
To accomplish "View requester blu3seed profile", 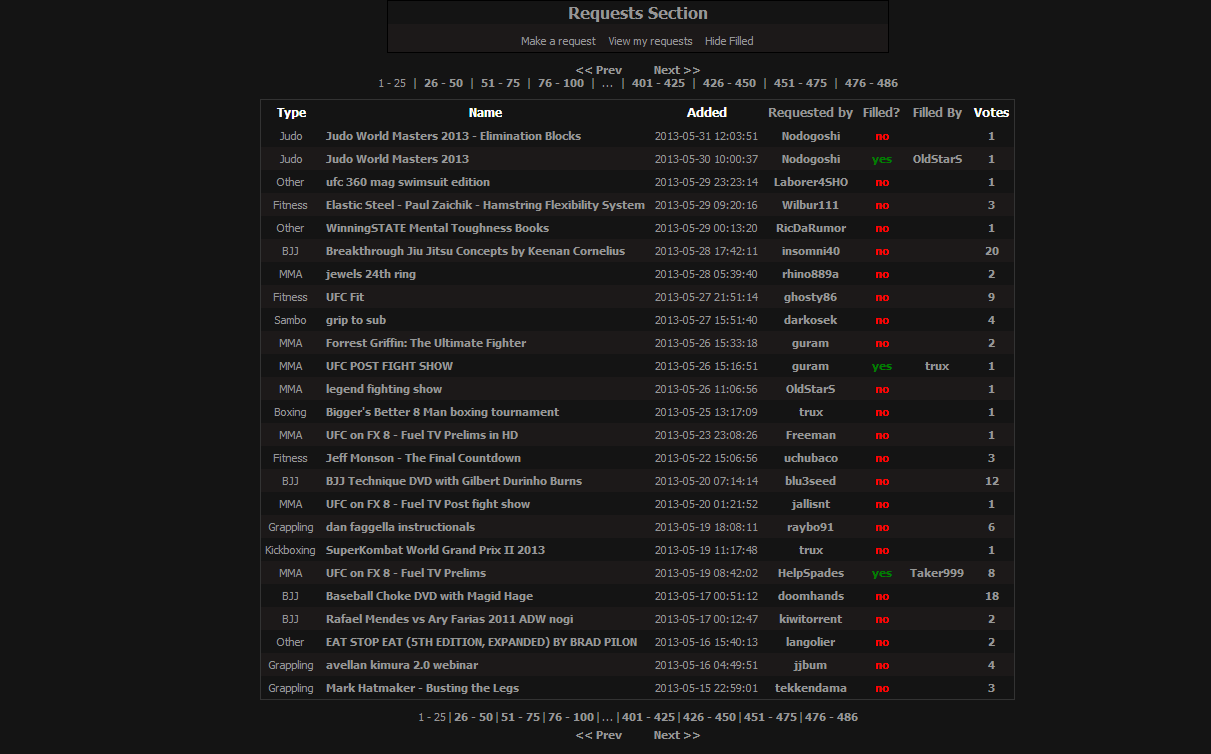I will pyautogui.click(x=810, y=481).
